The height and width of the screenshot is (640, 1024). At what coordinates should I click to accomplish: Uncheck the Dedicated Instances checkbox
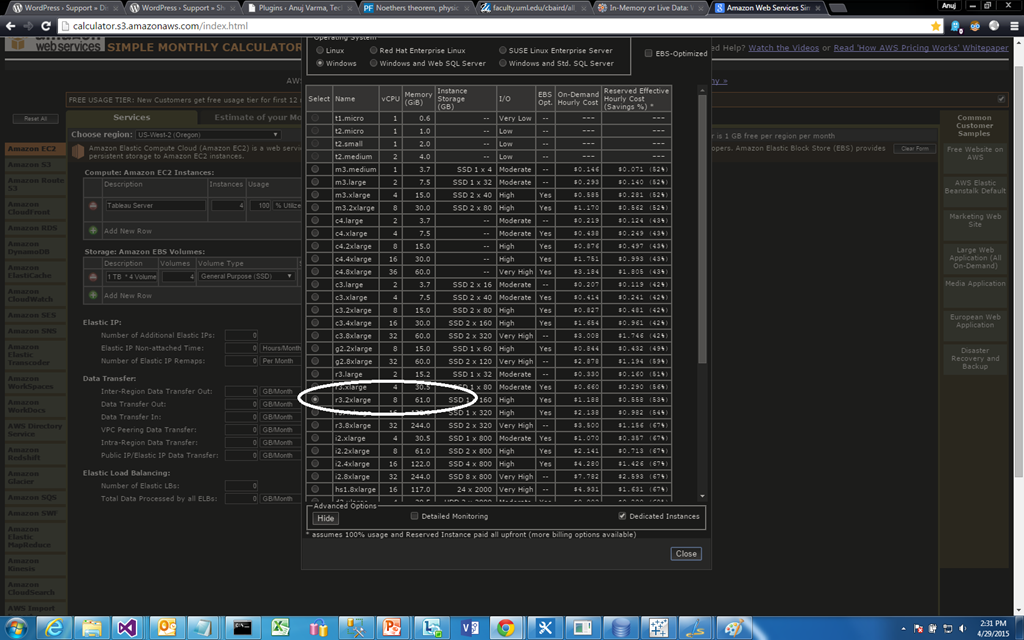point(622,516)
